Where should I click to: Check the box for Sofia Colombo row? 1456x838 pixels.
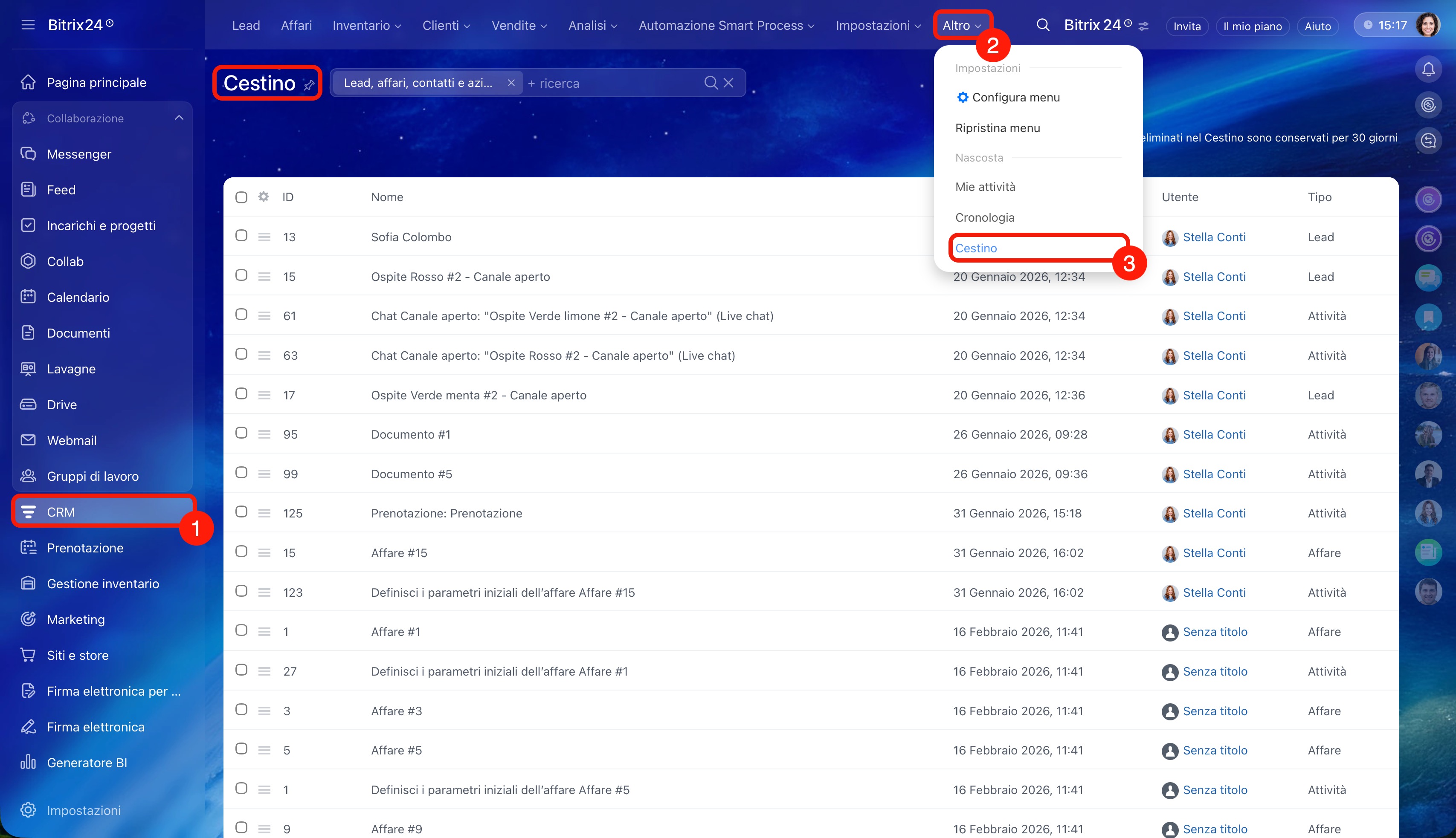241,236
